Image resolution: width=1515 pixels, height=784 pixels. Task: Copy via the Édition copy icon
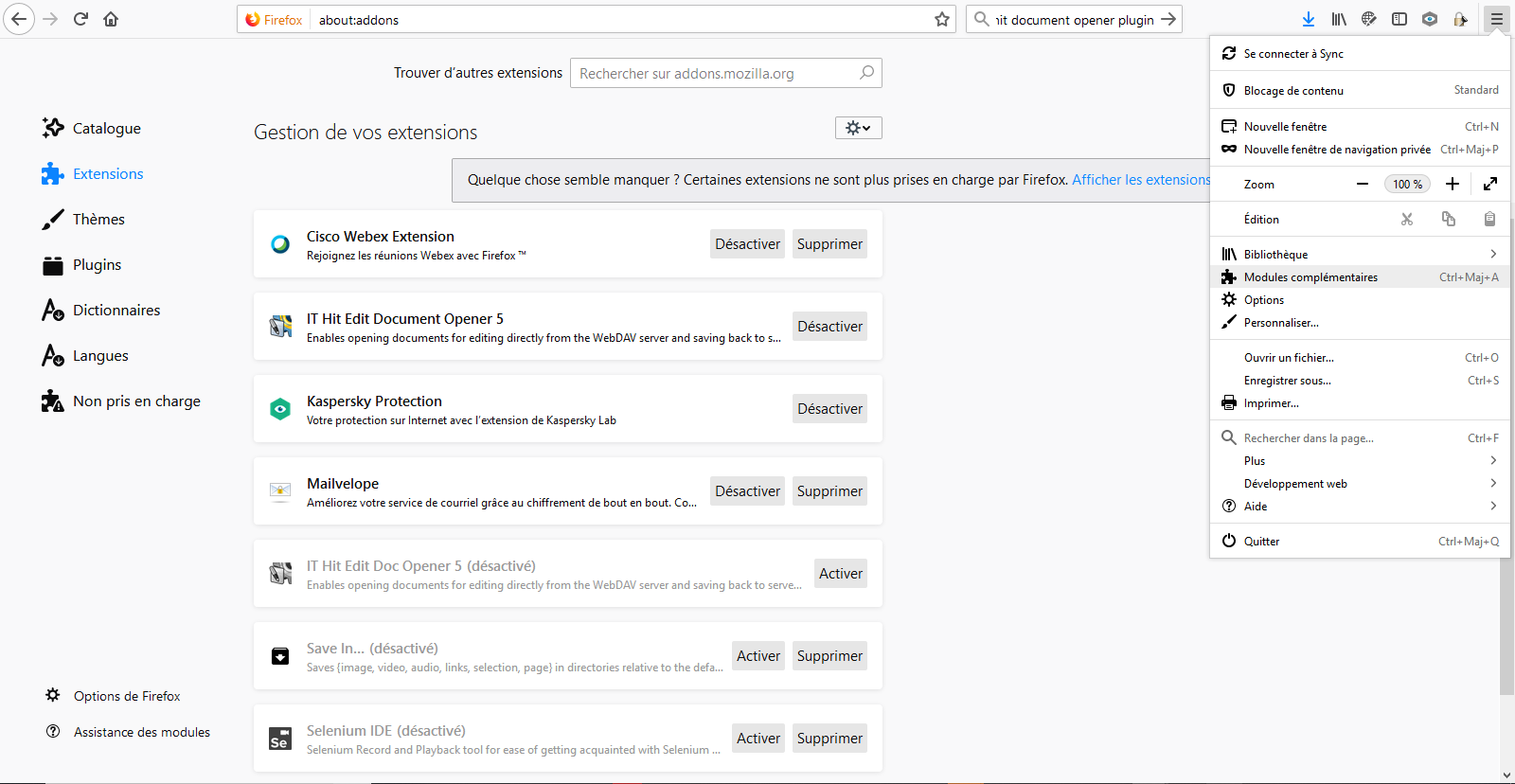[1449, 219]
